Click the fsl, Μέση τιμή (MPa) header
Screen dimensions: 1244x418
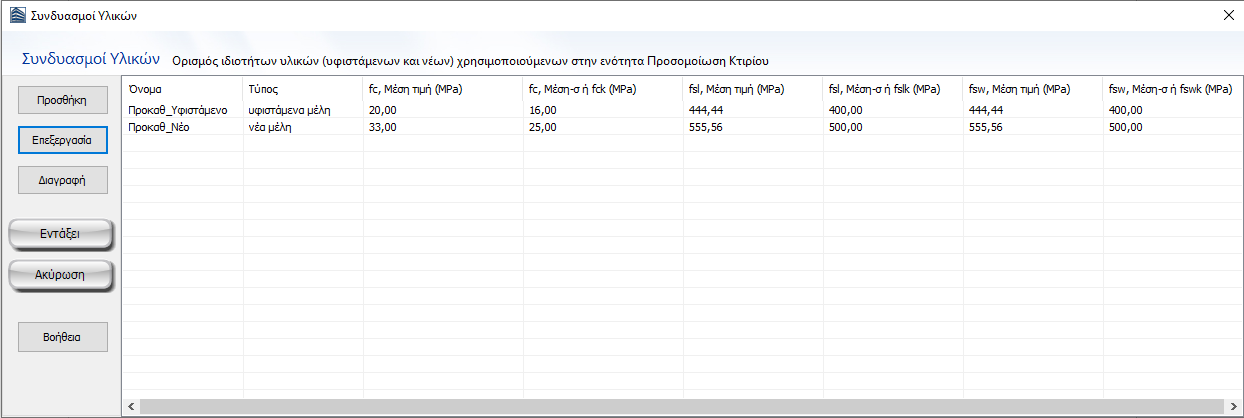(x=736, y=90)
